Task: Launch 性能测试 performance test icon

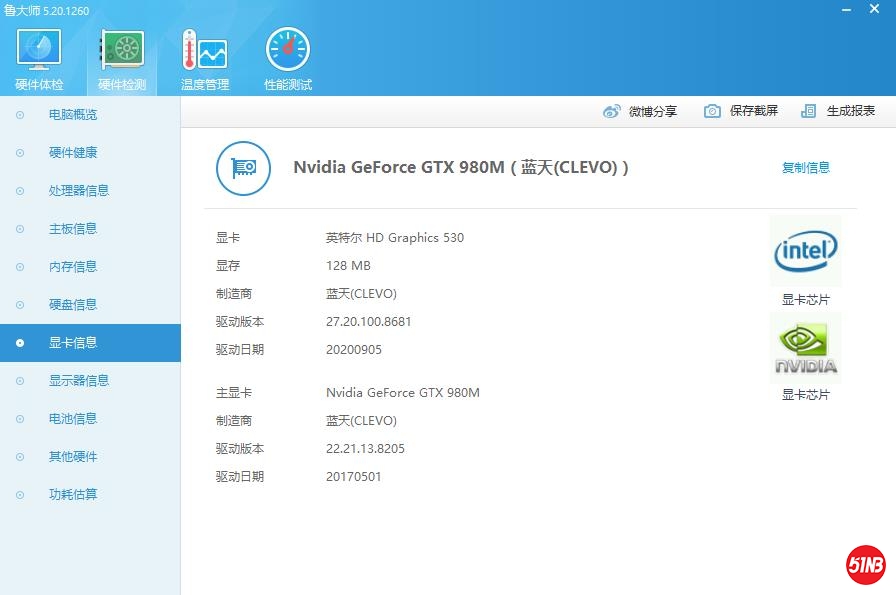Action: click(x=288, y=50)
